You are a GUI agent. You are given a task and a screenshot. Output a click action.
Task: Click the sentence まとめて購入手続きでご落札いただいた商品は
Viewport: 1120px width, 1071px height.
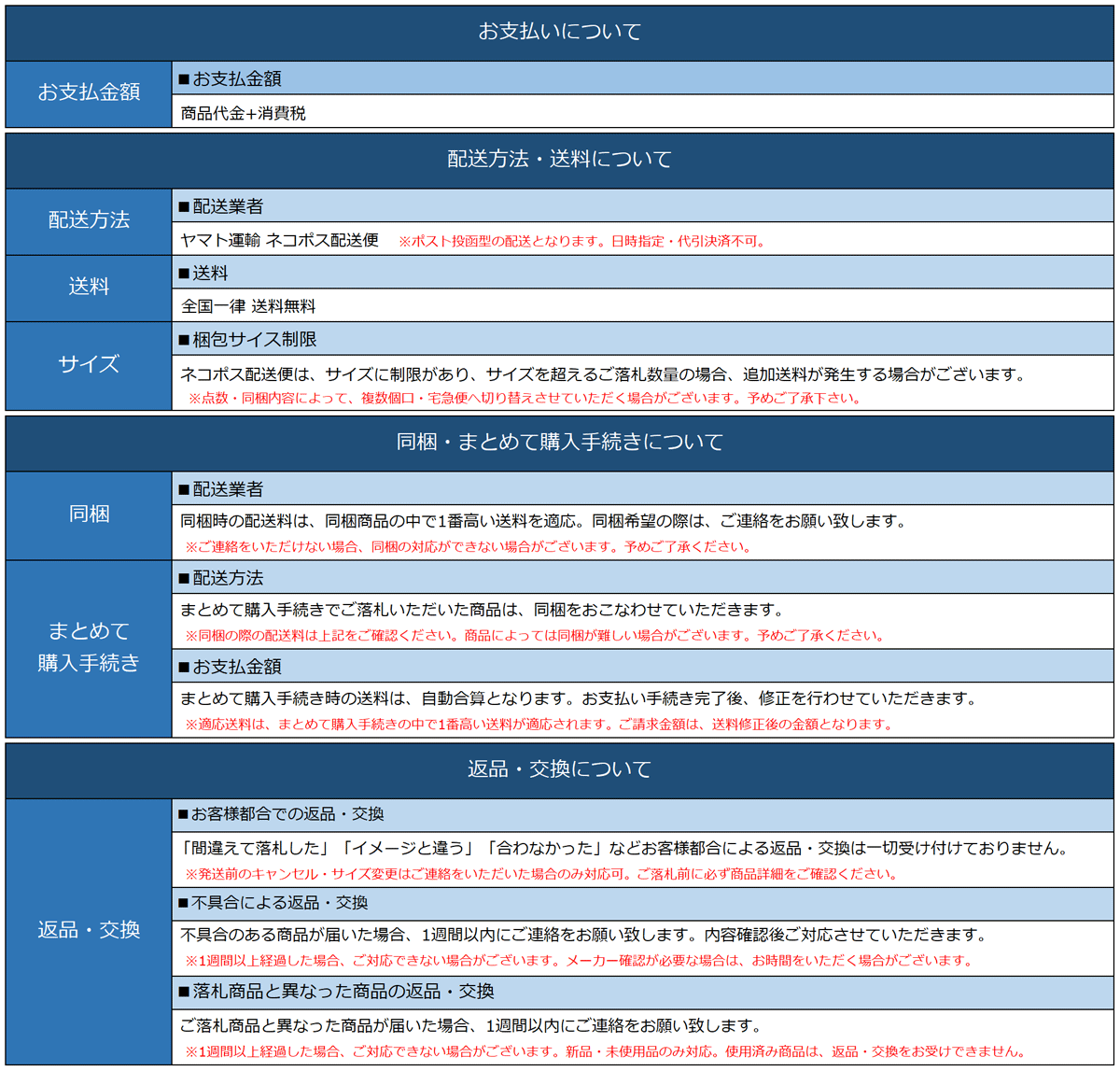pos(482,610)
